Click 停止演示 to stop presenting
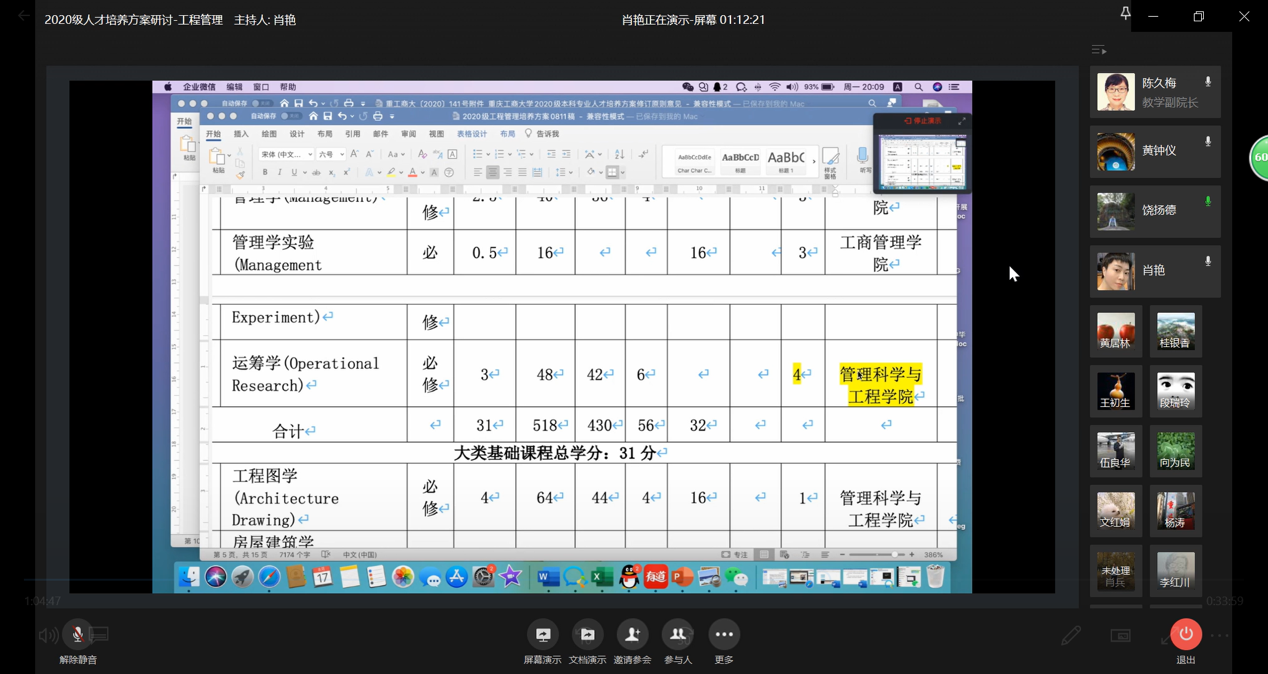The height and width of the screenshot is (674, 1268). coord(923,121)
